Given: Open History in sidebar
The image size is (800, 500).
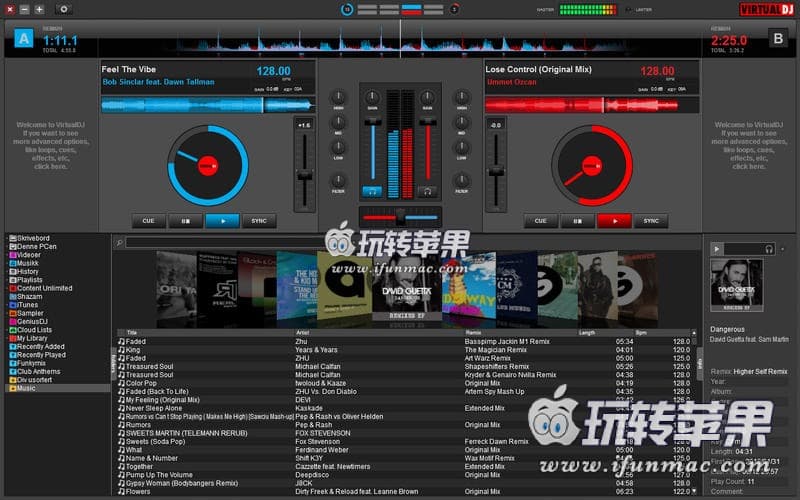Looking at the screenshot, I should click(28, 271).
